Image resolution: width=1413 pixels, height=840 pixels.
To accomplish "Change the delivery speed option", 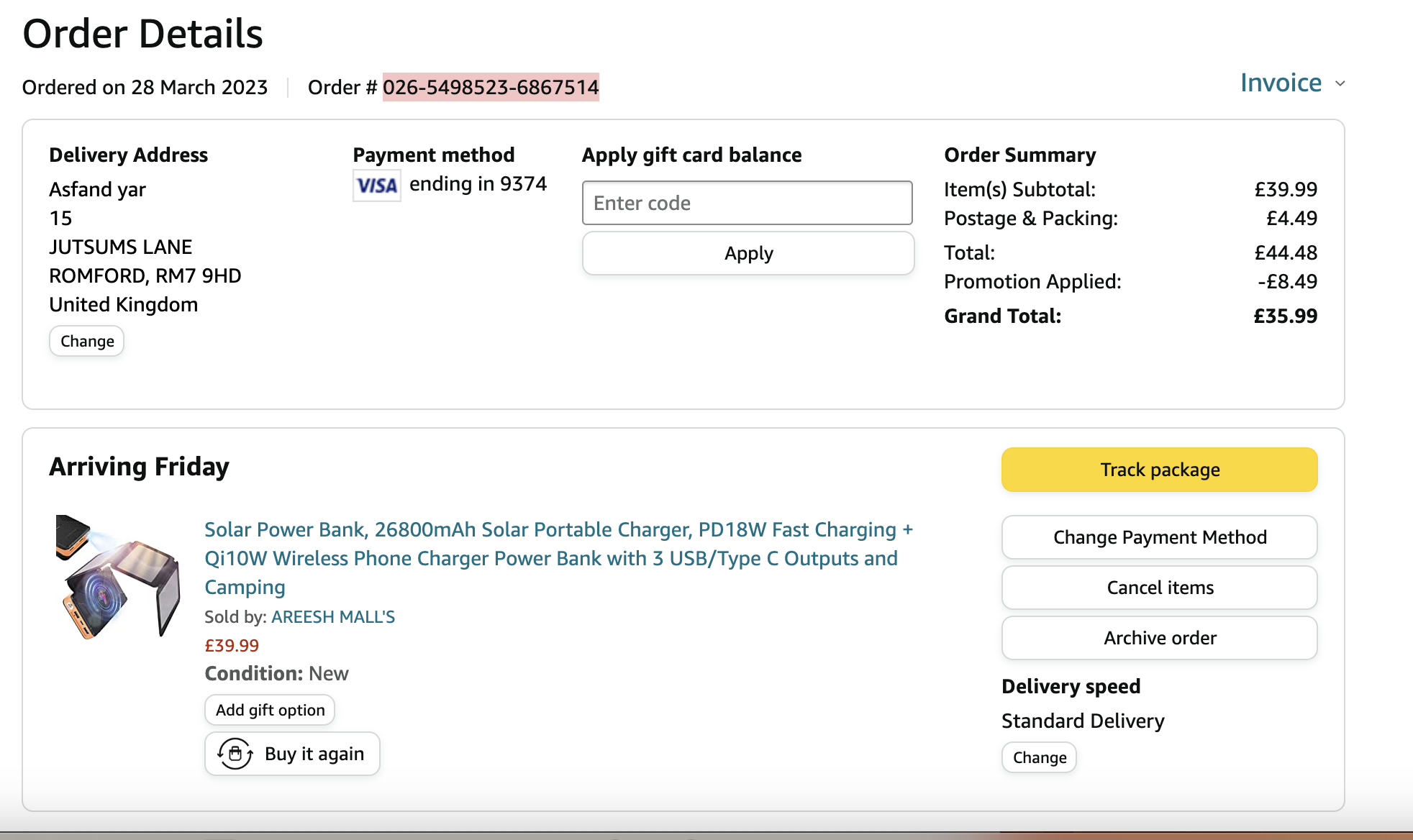I will (x=1039, y=757).
